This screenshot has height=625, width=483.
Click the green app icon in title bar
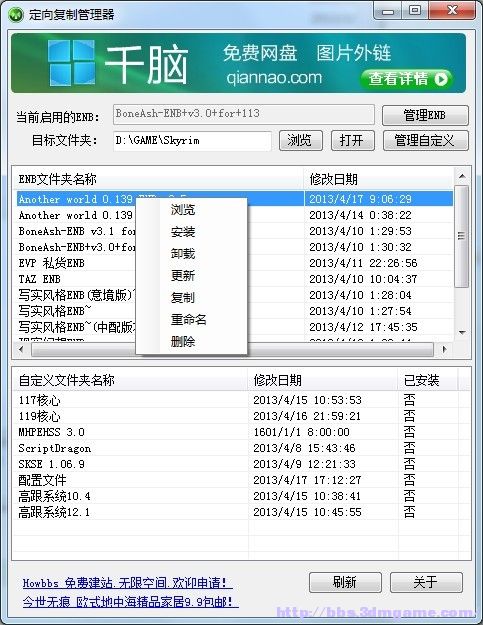click(16, 15)
